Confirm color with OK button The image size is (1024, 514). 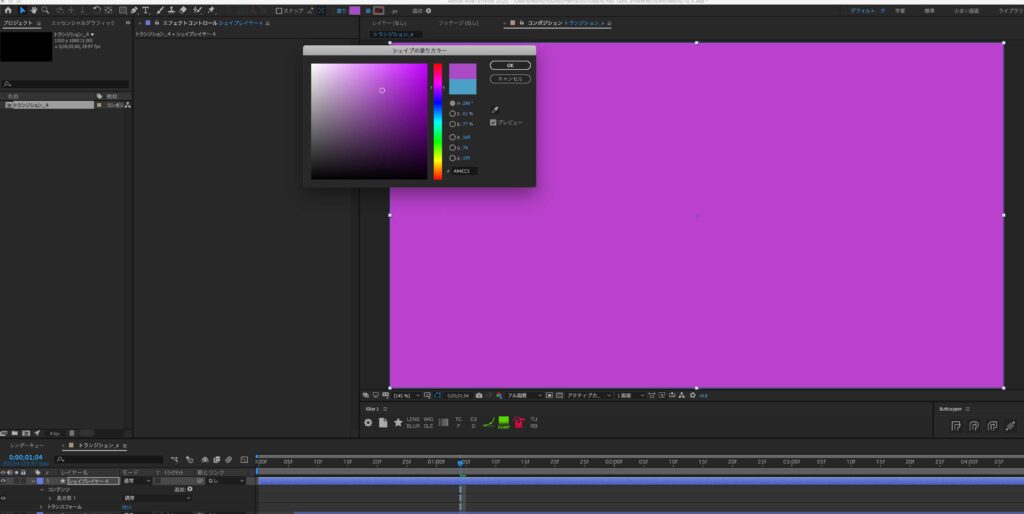pos(510,65)
